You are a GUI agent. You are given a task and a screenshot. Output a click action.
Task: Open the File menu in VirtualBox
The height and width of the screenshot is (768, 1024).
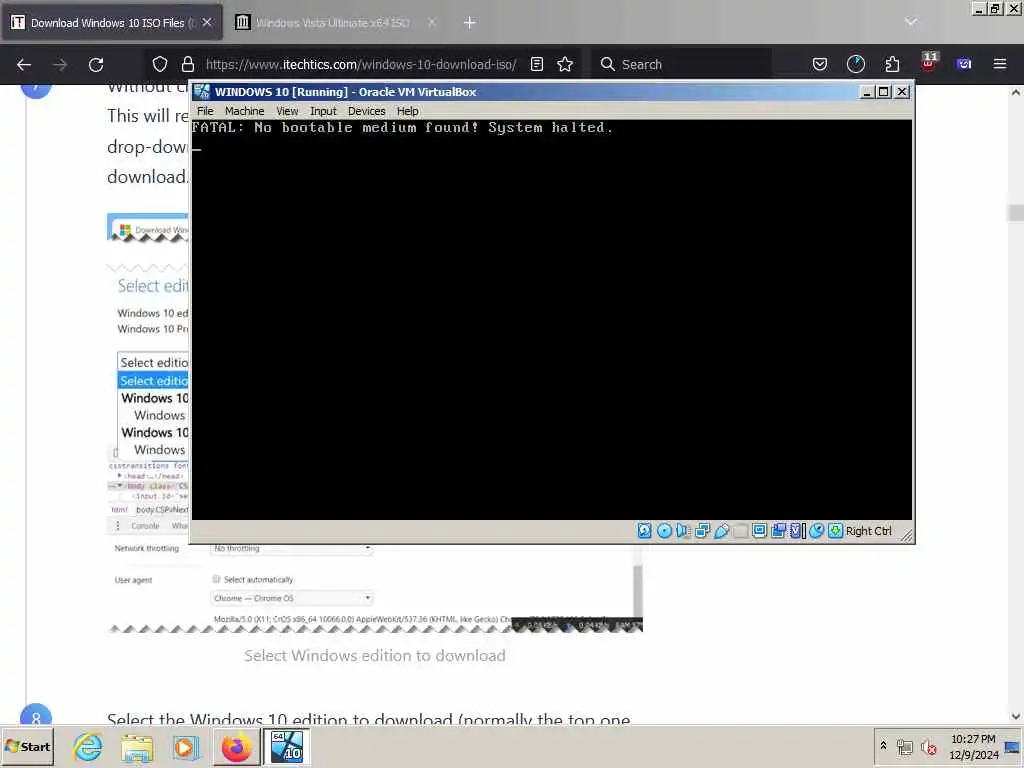tap(205, 111)
